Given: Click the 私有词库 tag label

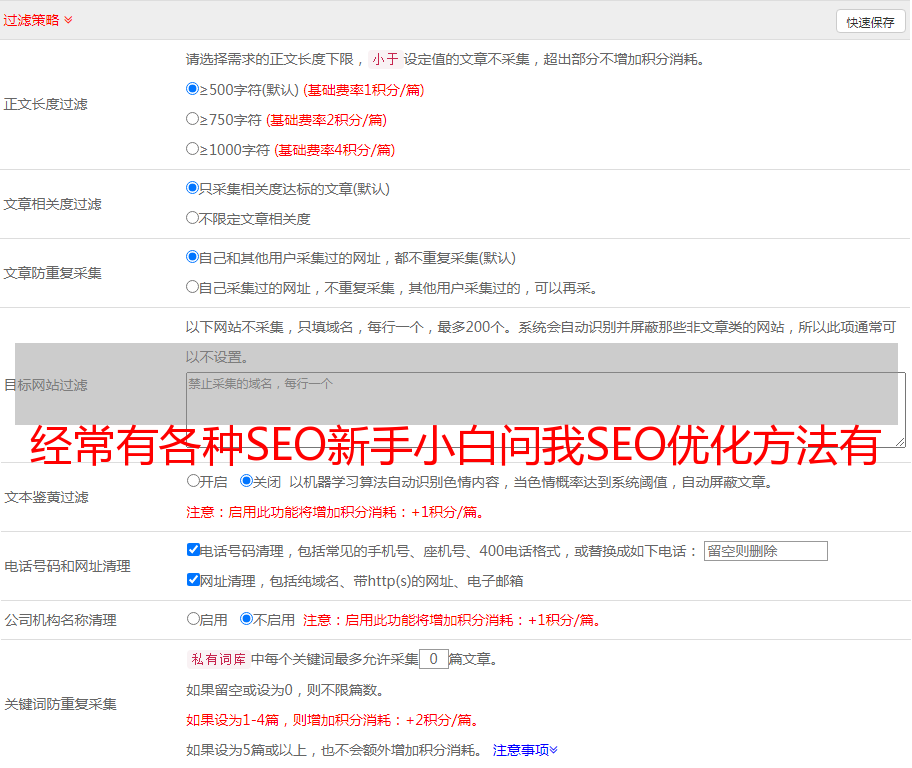Looking at the screenshot, I should (x=216, y=659).
